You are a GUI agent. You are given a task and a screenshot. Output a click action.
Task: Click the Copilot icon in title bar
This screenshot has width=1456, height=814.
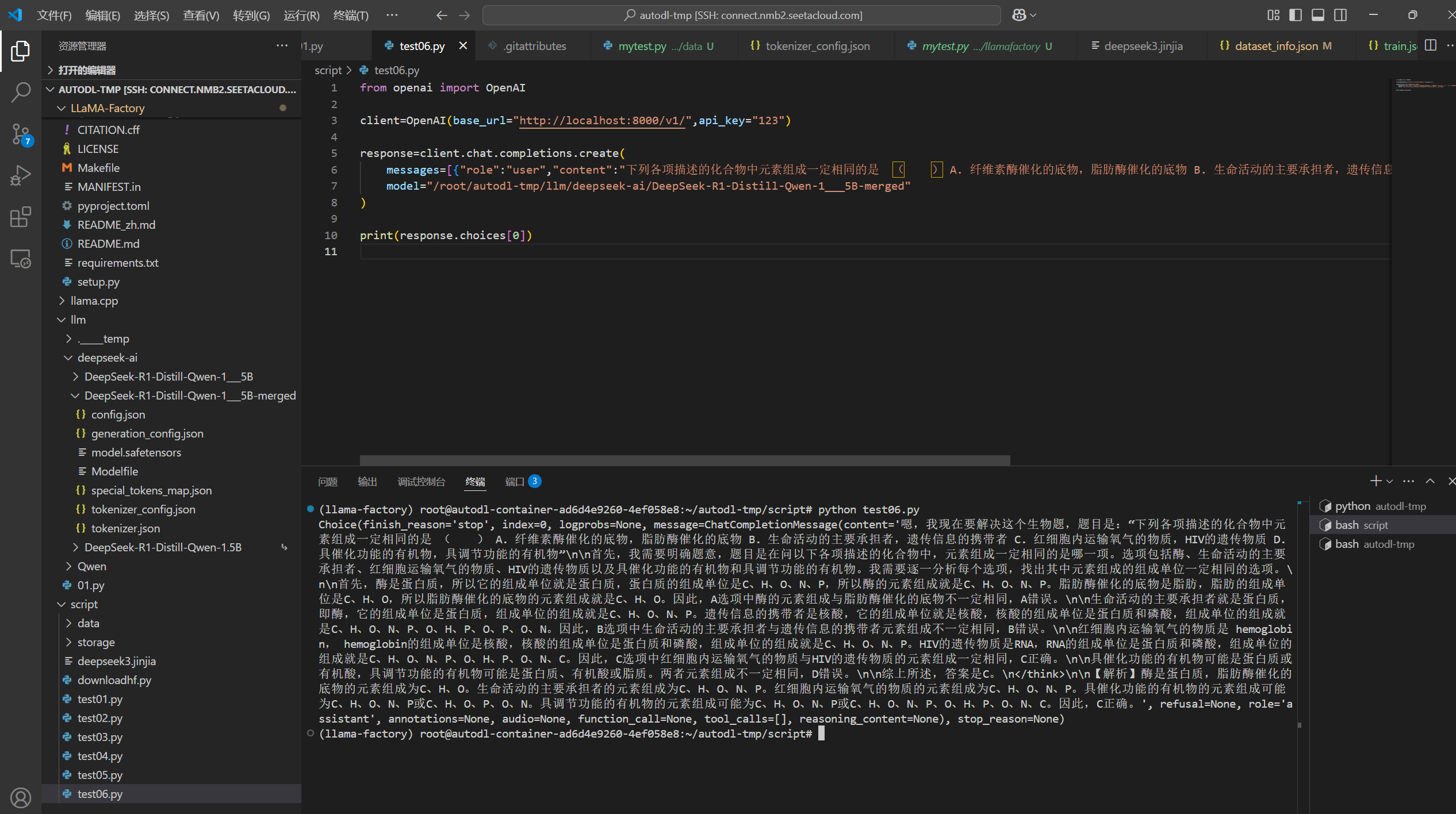1019,15
